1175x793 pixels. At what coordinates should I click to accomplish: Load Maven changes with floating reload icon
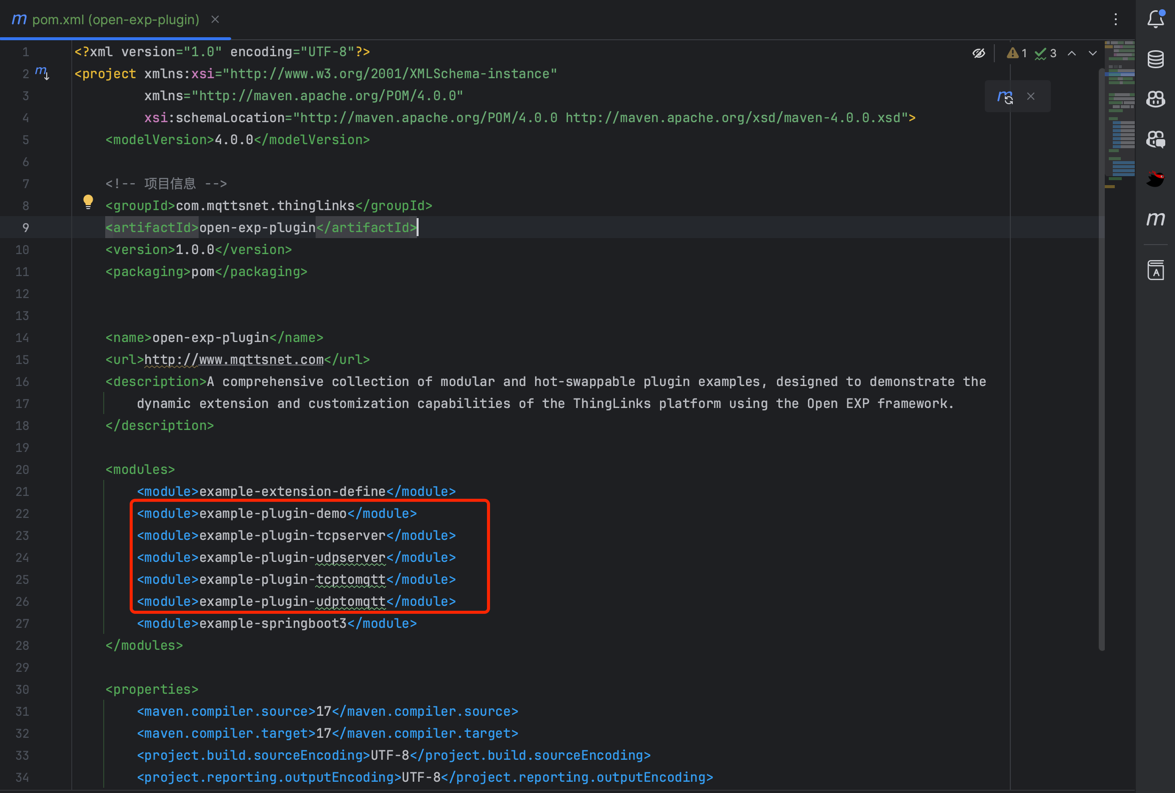pos(1005,97)
